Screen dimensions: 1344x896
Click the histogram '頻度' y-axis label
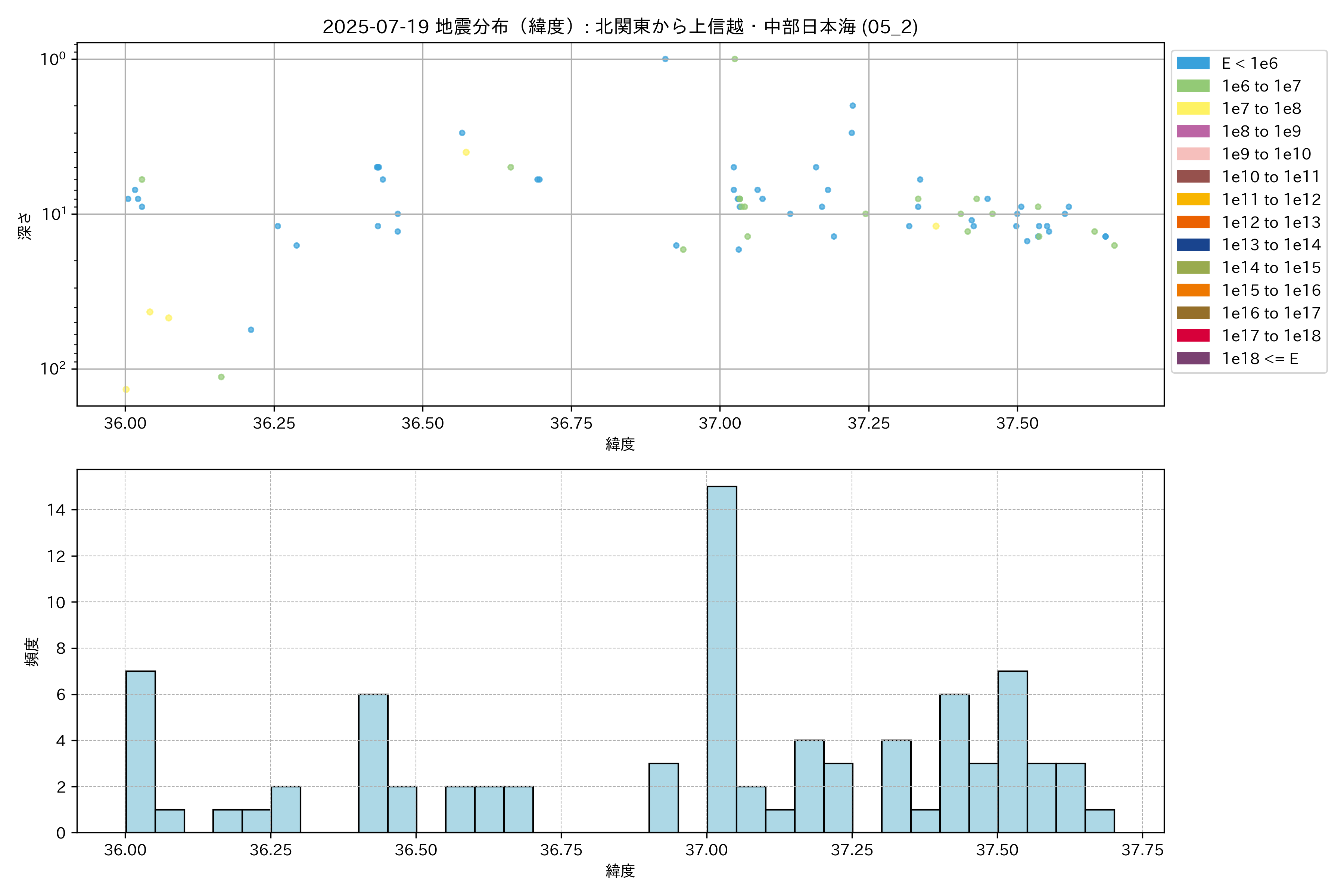click(x=32, y=651)
